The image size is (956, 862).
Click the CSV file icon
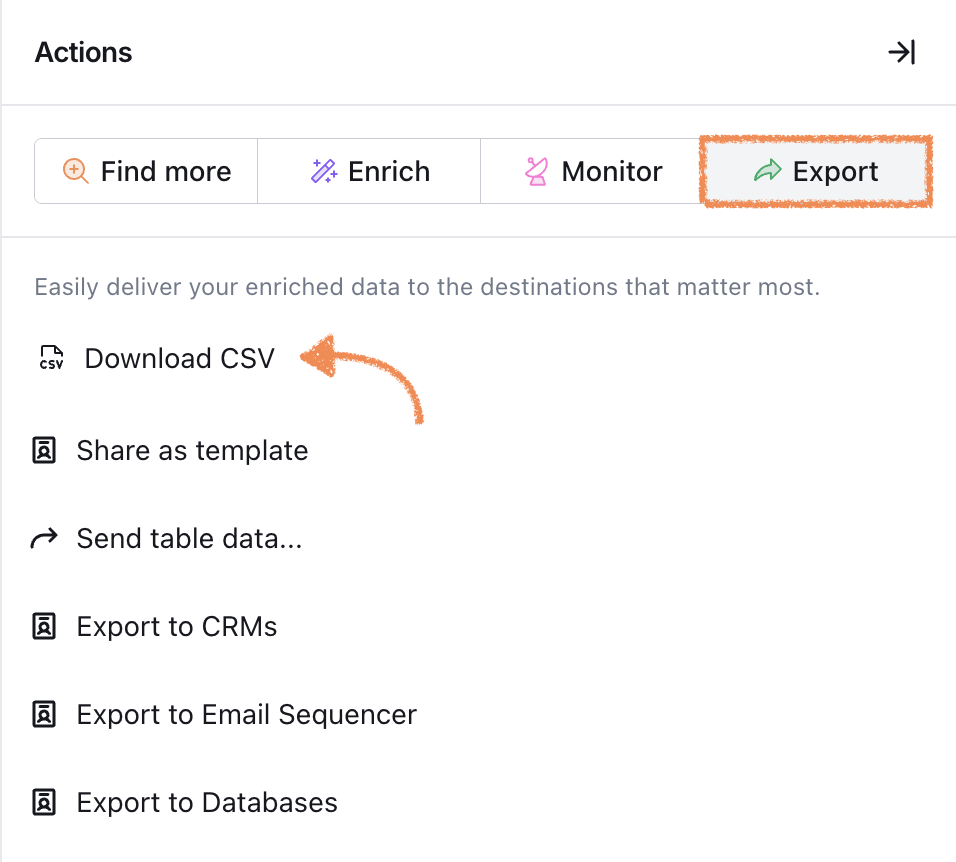coord(51,358)
